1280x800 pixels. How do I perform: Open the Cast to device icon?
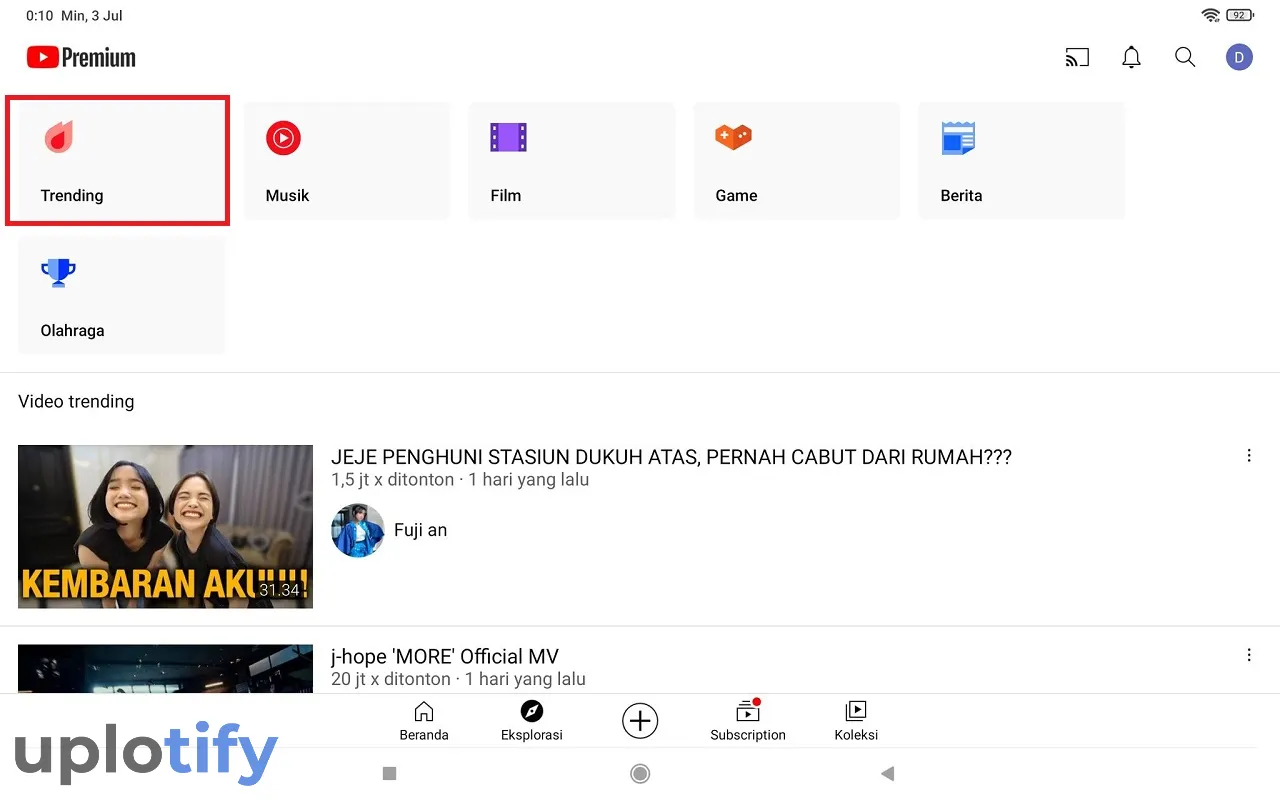click(1077, 57)
